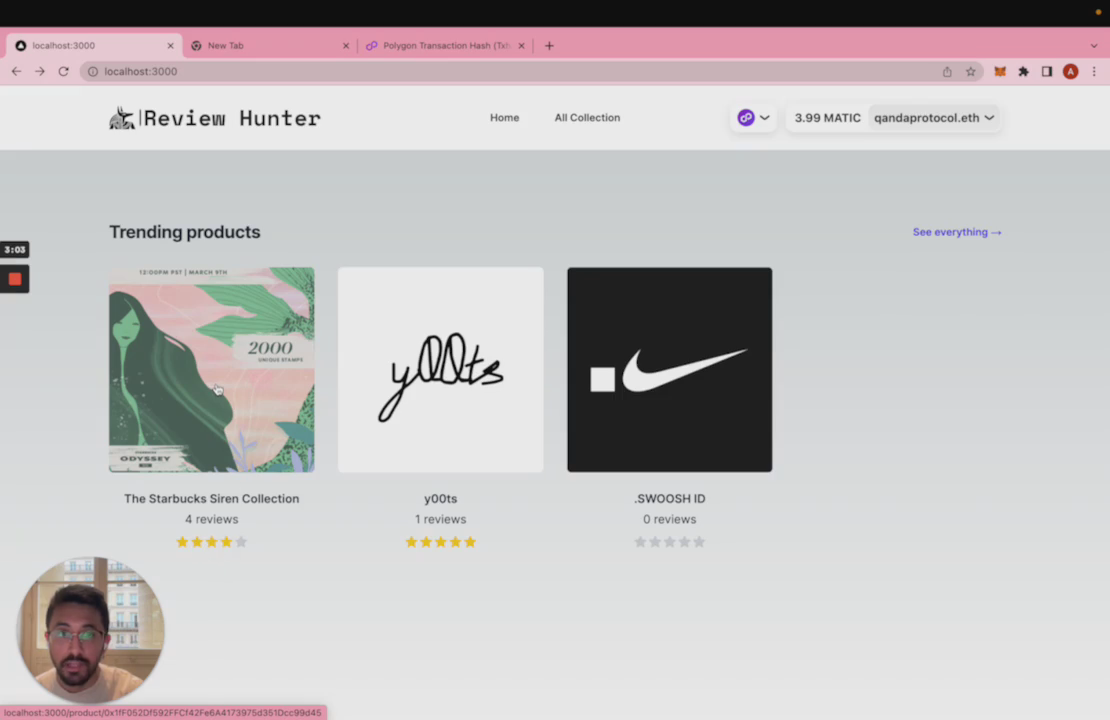The height and width of the screenshot is (720, 1110).
Task: Reload the page with refresh icon
Action: [64, 72]
